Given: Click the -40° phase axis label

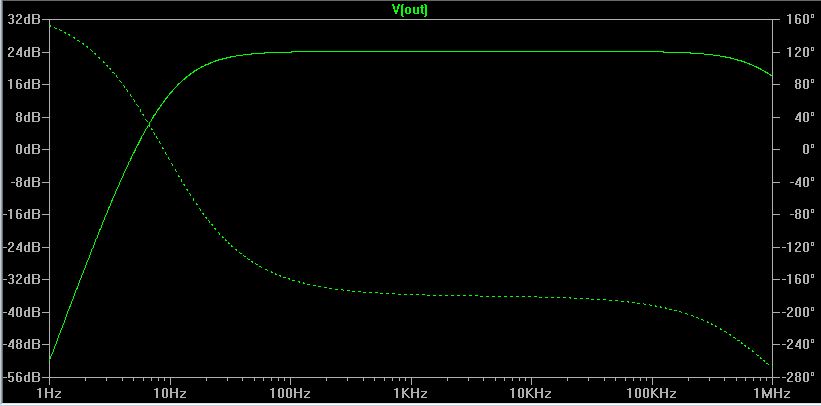Looking at the screenshot, I should click(x=802, y=182).
